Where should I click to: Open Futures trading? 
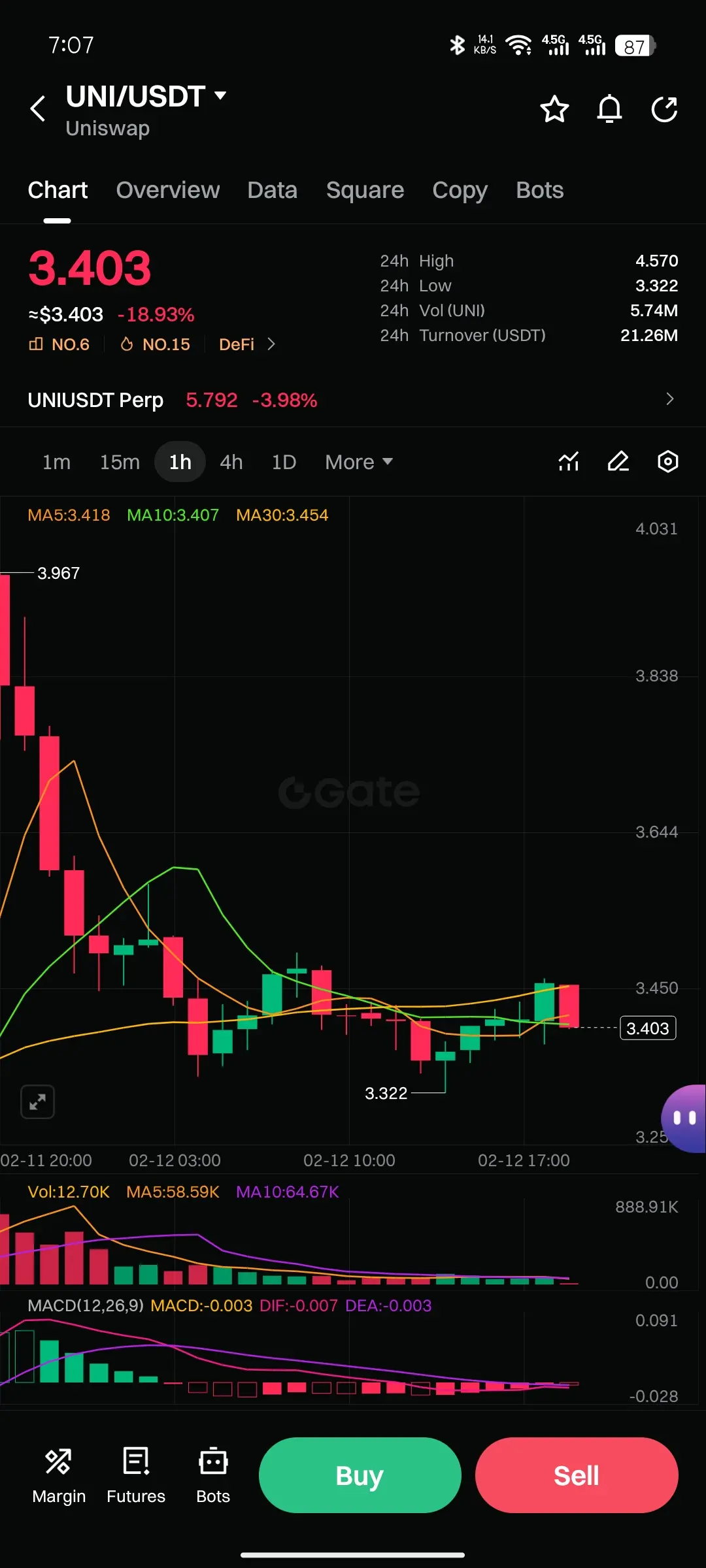click(x=136, y=1476)
